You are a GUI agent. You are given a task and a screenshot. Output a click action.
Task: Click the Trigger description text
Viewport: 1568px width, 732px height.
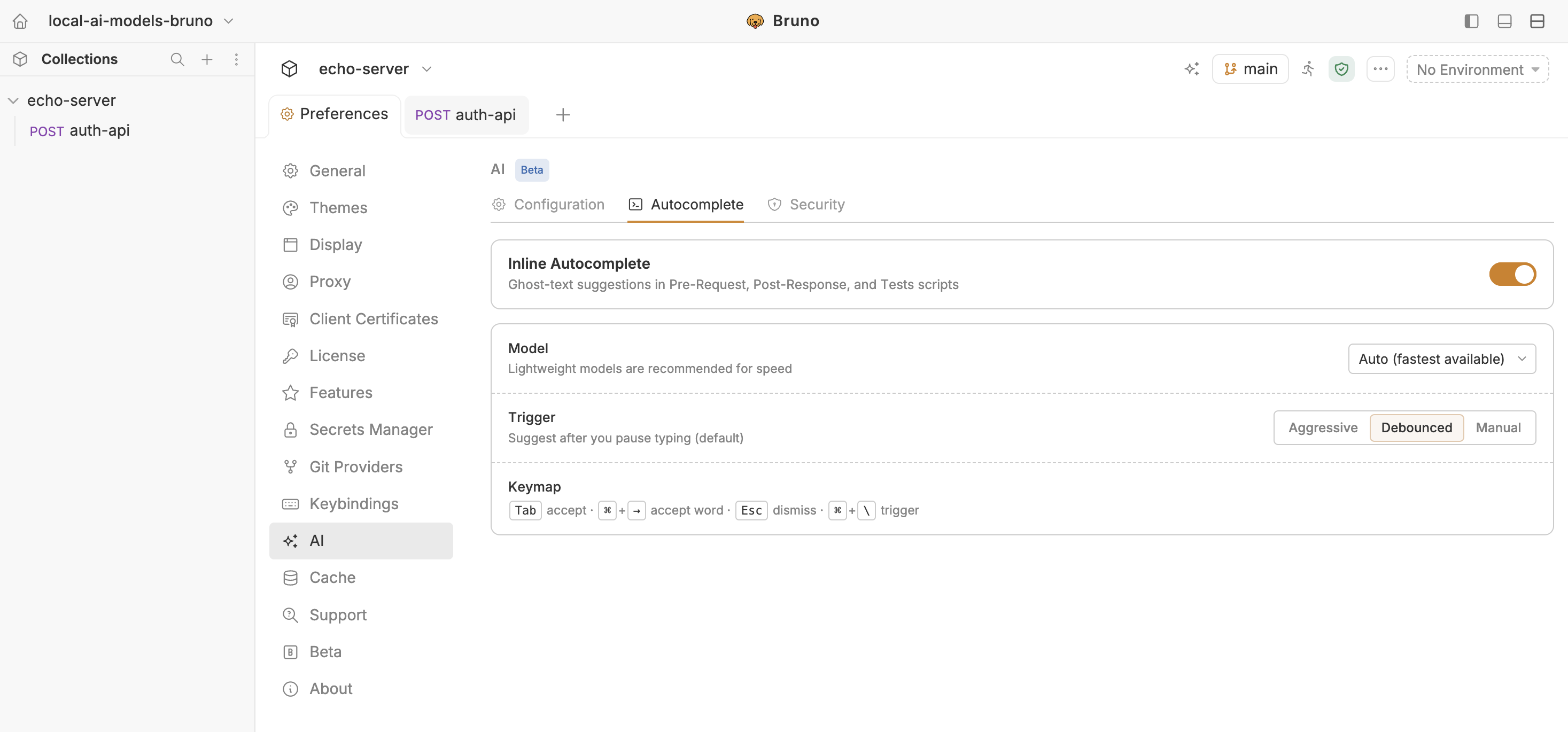coord(626,438)
